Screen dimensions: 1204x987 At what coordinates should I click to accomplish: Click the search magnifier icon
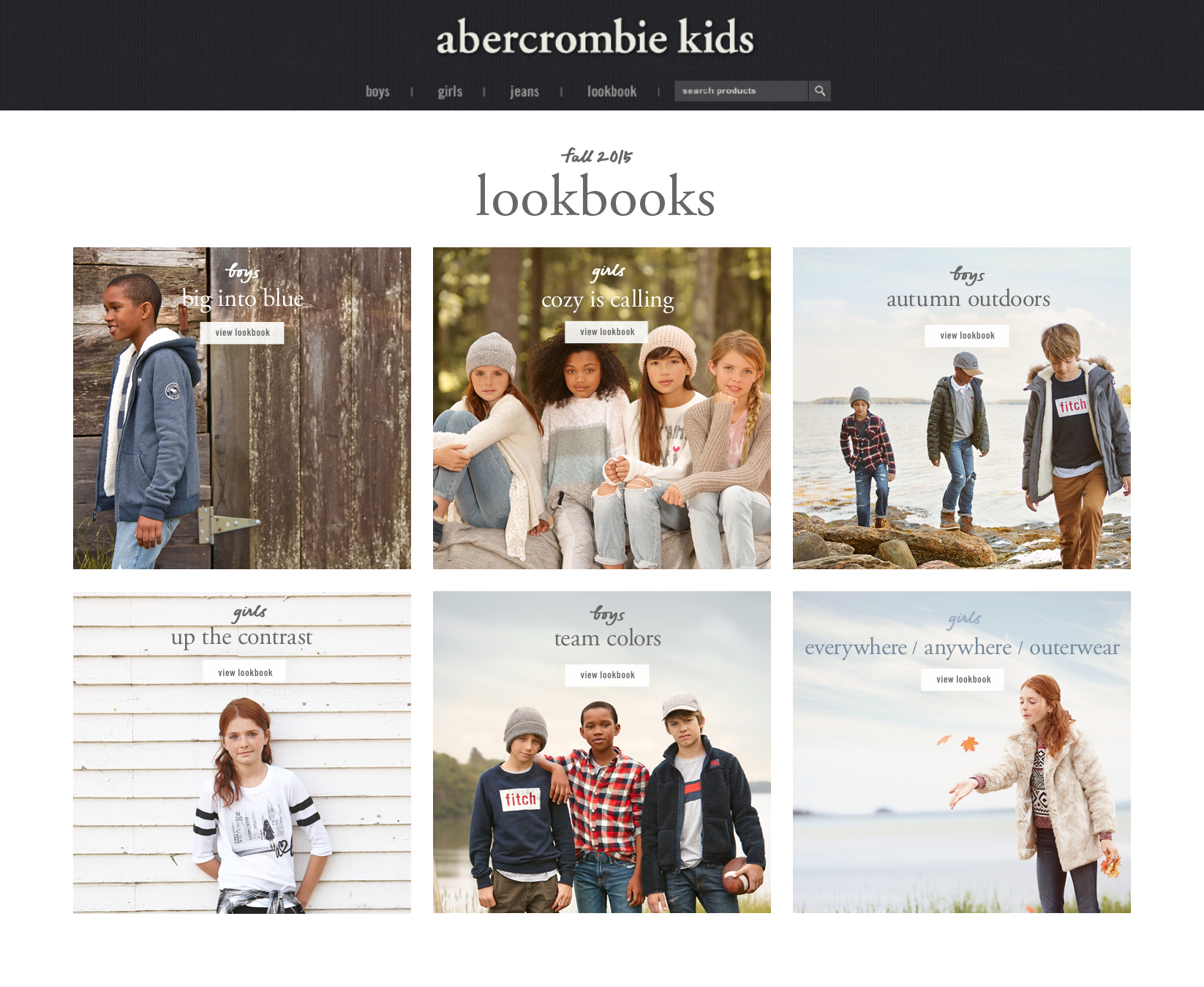(820, 91)
